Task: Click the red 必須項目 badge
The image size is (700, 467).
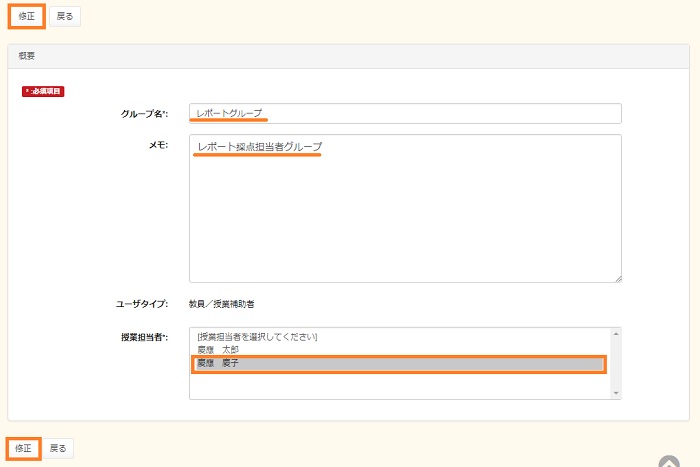Action: coord(43,91)
